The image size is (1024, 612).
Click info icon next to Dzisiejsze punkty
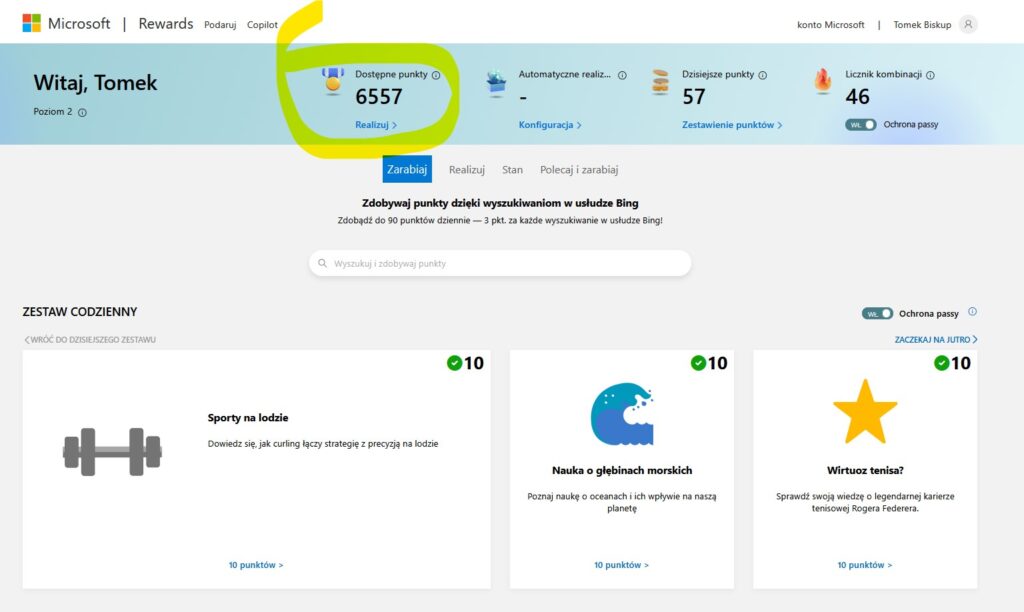tap(763, 75)
